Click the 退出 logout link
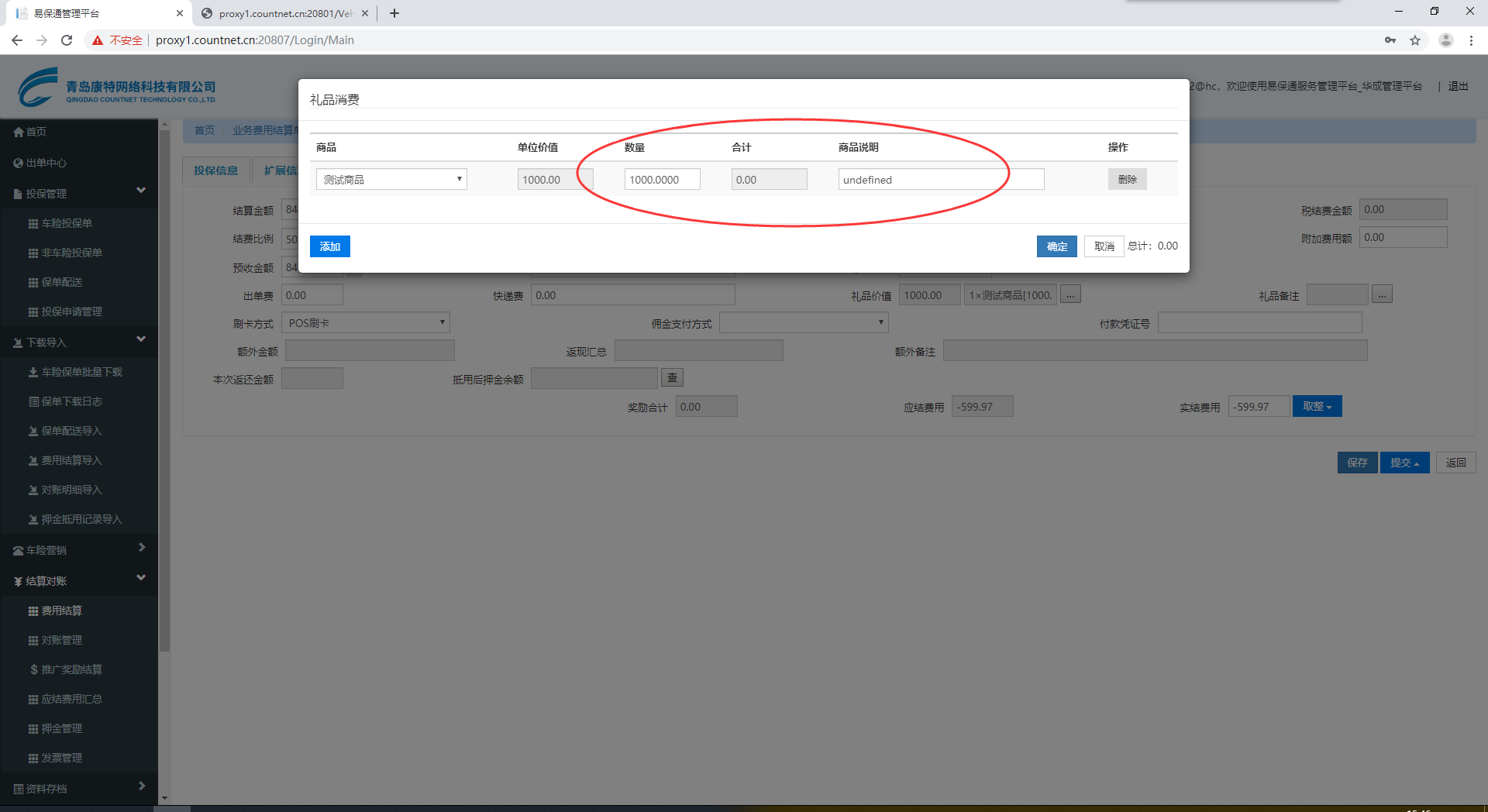Screen dimensions: 1488x812 [x=1458, y=86]
